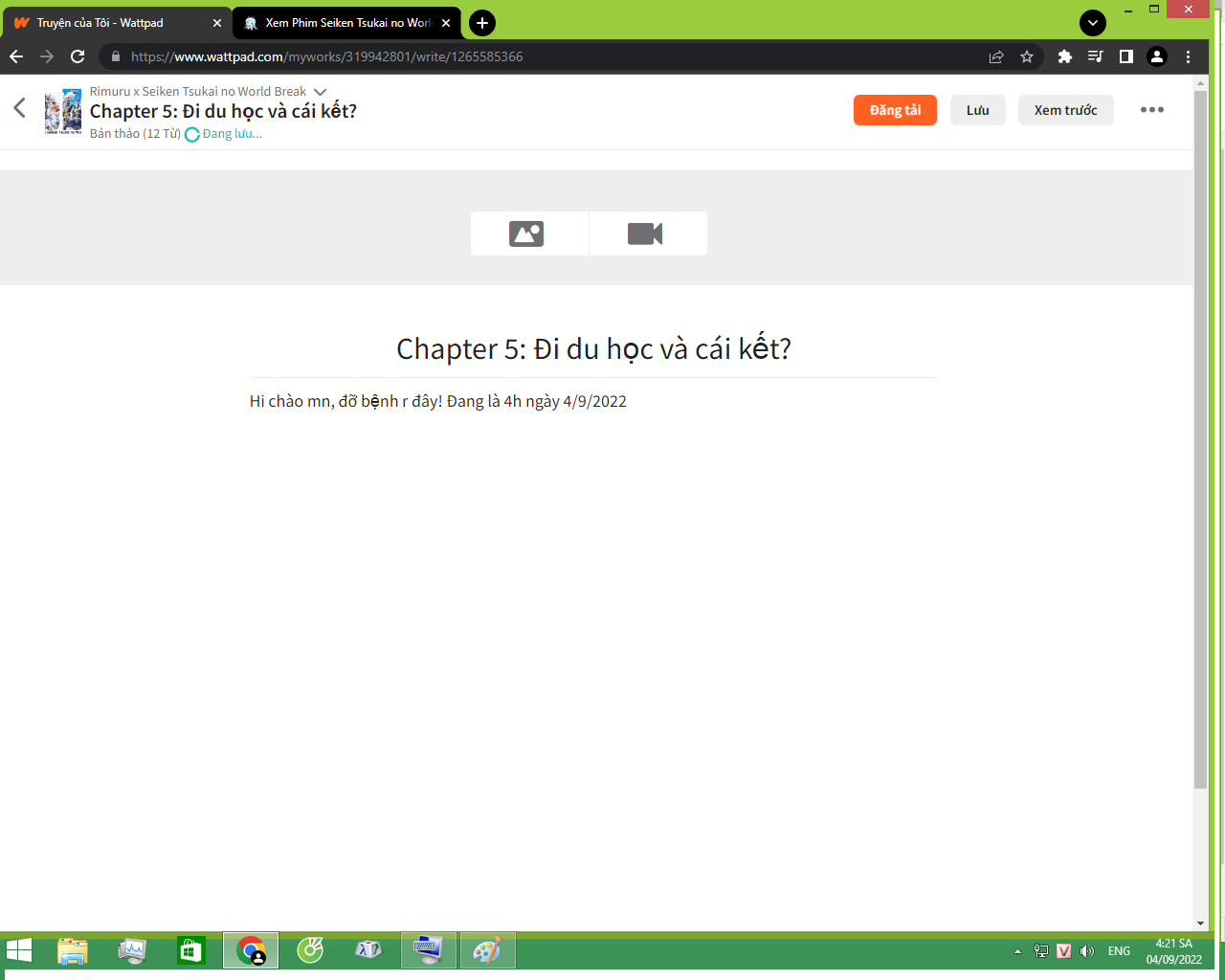This screenshot has height=980, width=1225.
Task: Open the Windows Store taskbar icon
Action: click(x=191, y=950)
